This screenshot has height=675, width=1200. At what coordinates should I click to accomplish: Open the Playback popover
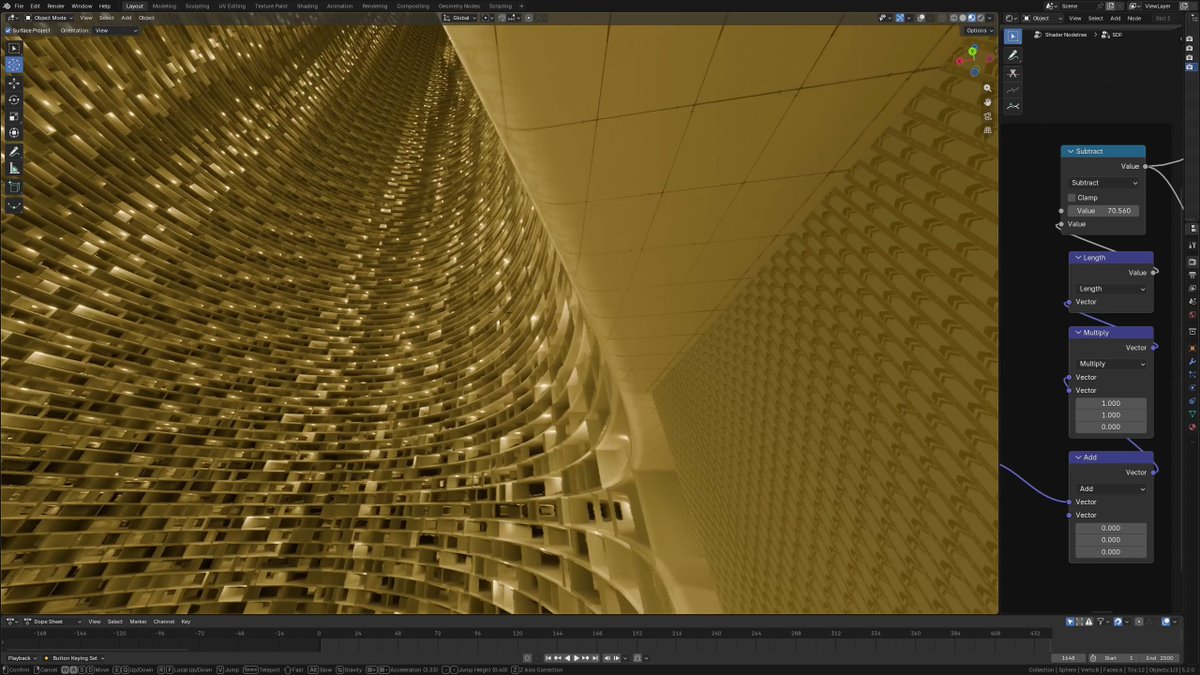(x=20, y=658)
